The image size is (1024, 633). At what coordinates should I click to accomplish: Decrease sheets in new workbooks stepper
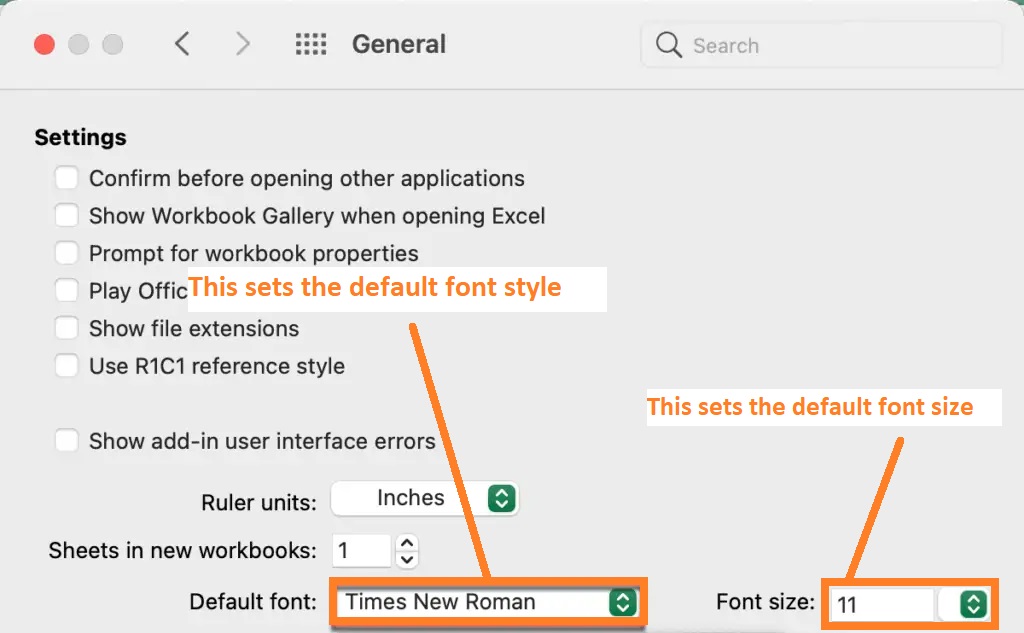(x=407, y=559)
